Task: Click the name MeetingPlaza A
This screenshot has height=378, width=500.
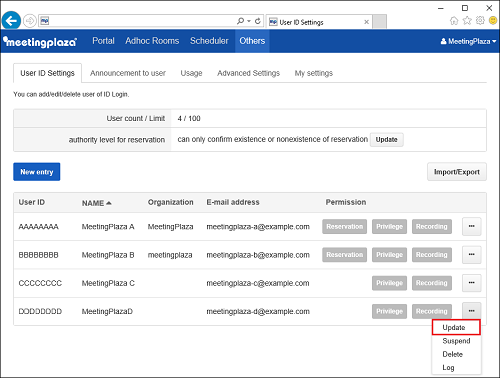Action: coord(108,227)
